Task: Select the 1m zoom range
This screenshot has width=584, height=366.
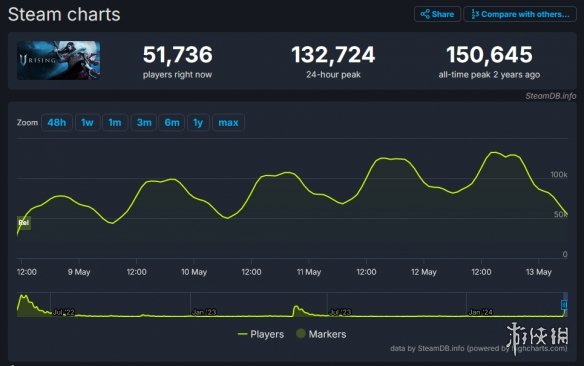Action: point(115,122)
